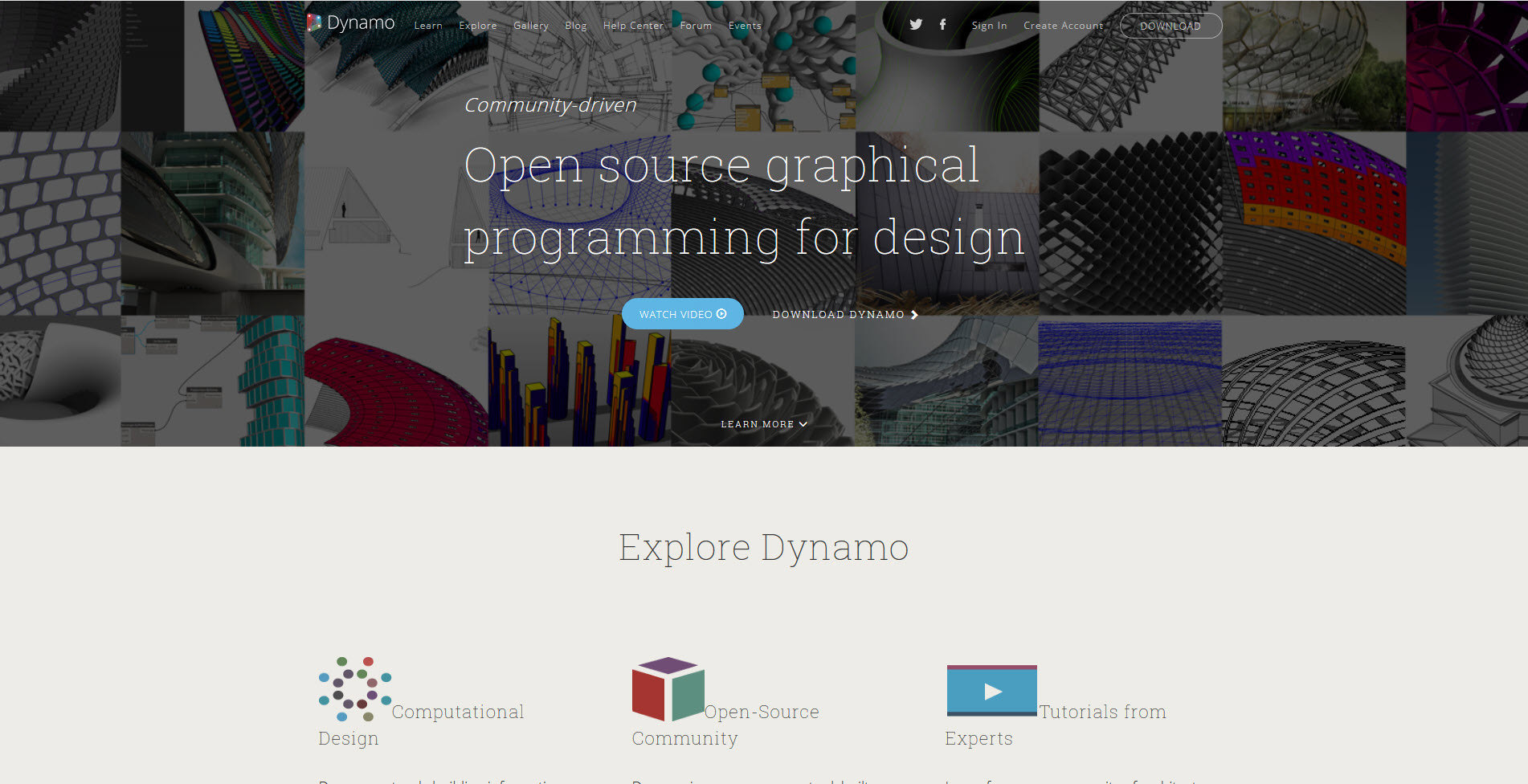Open the Forum nav link

coord(696,26)
